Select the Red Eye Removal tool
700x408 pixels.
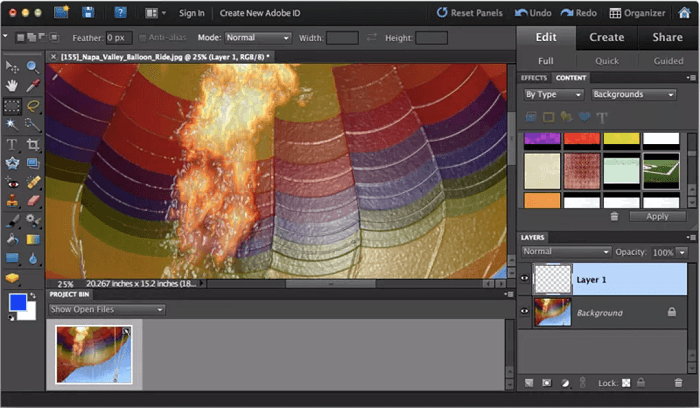12,182
